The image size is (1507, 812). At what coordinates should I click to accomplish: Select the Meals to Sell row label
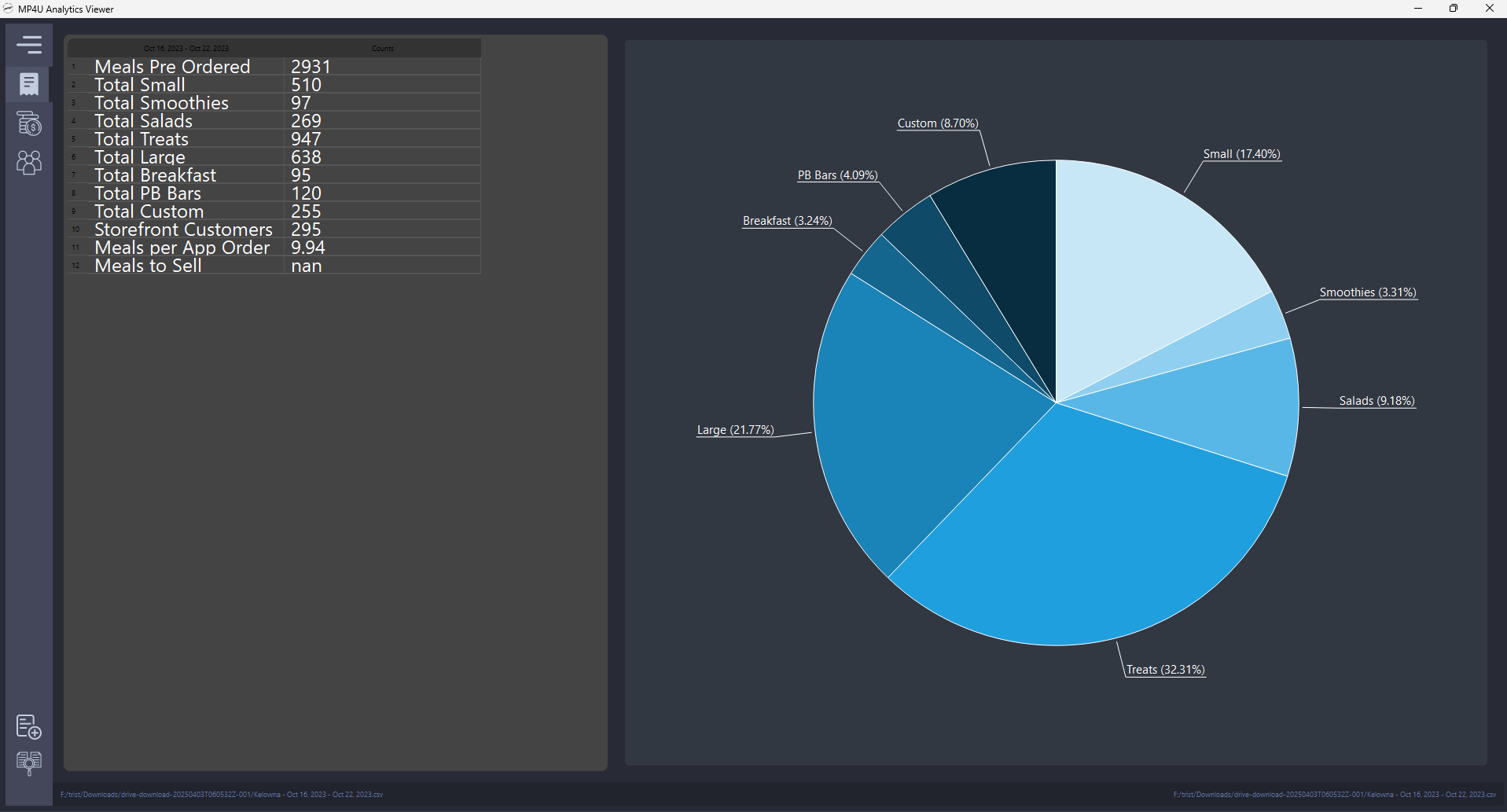pyautogui.click(x=148, y=266)
